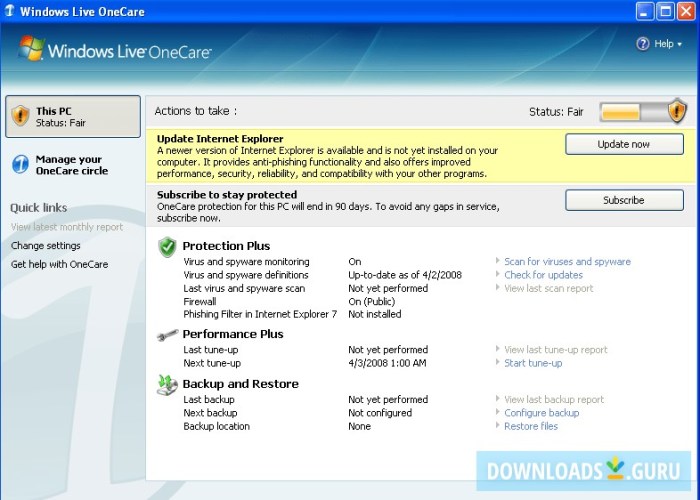Click Start tune-up link

point(533,363)
